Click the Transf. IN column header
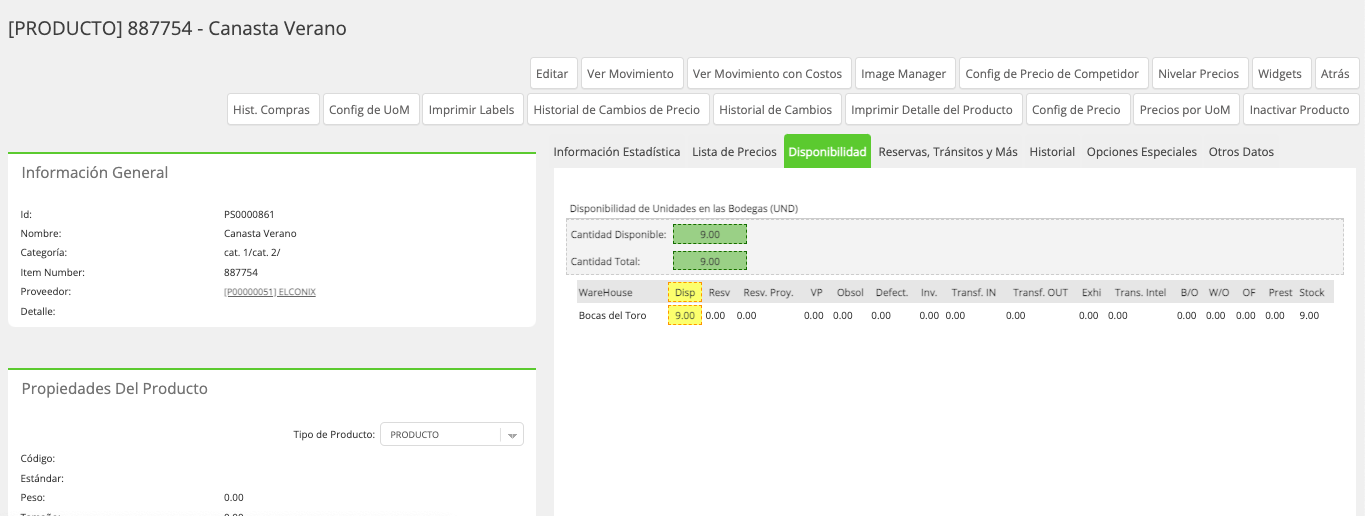 [973, 292]
